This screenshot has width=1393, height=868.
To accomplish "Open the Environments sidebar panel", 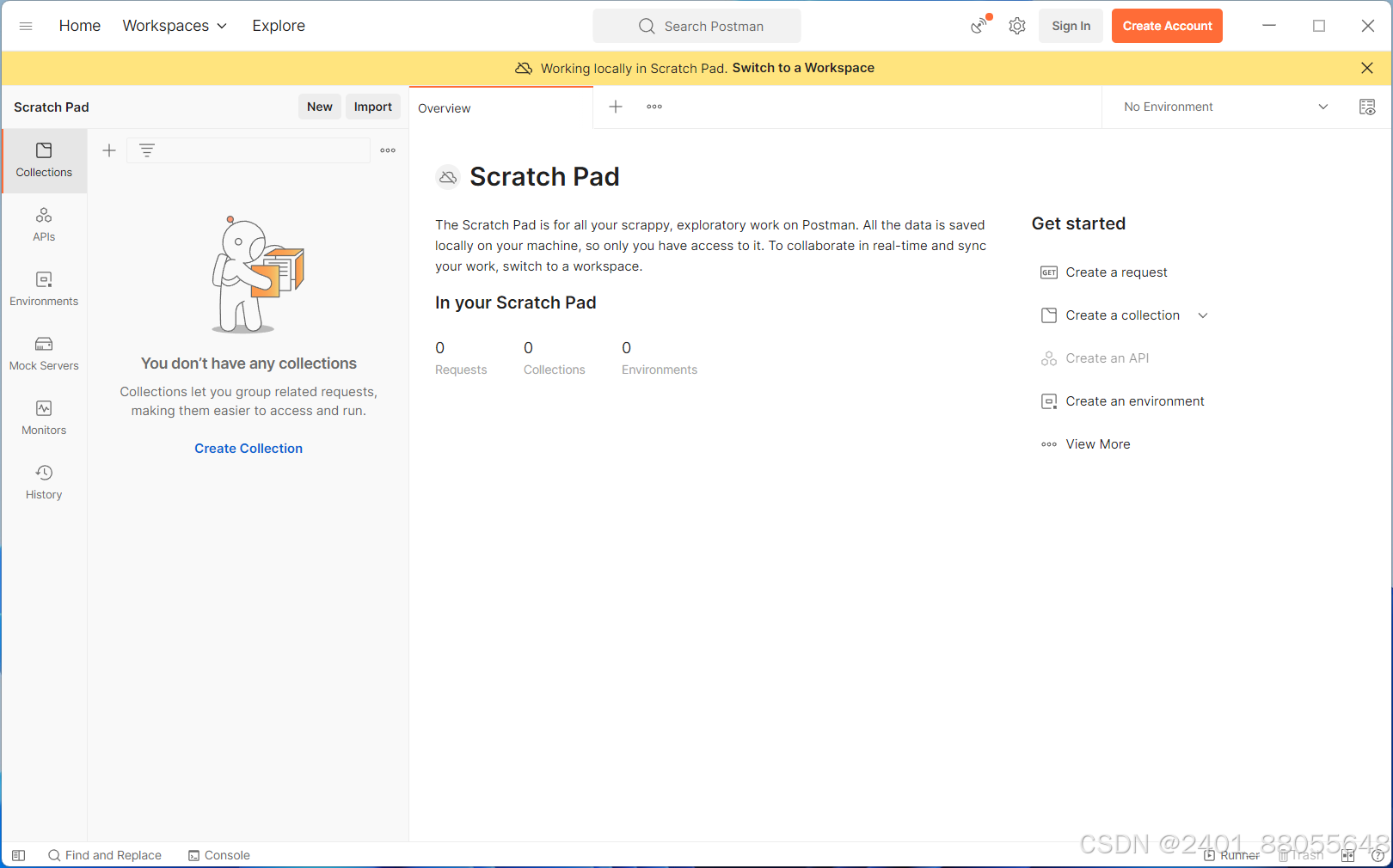I will 44,290.
